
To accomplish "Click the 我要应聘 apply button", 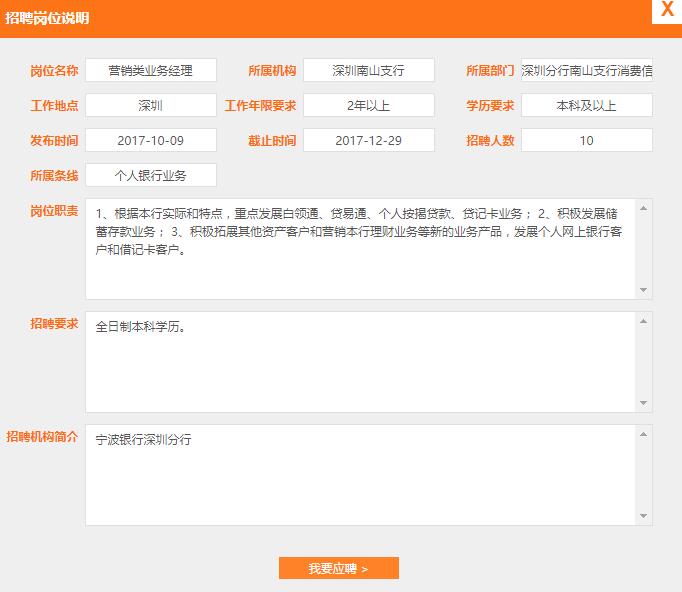I will tap(338, 568).
